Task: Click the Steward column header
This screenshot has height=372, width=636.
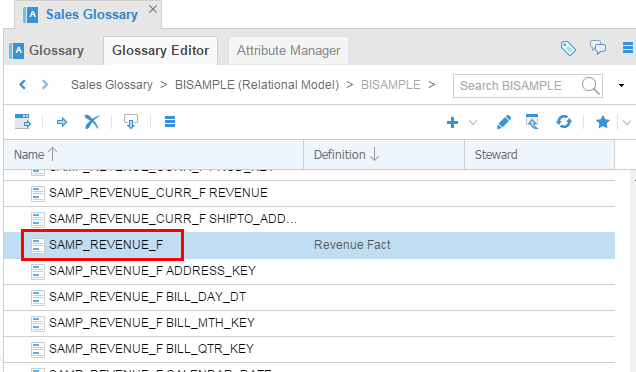Action: pos(539,155)
